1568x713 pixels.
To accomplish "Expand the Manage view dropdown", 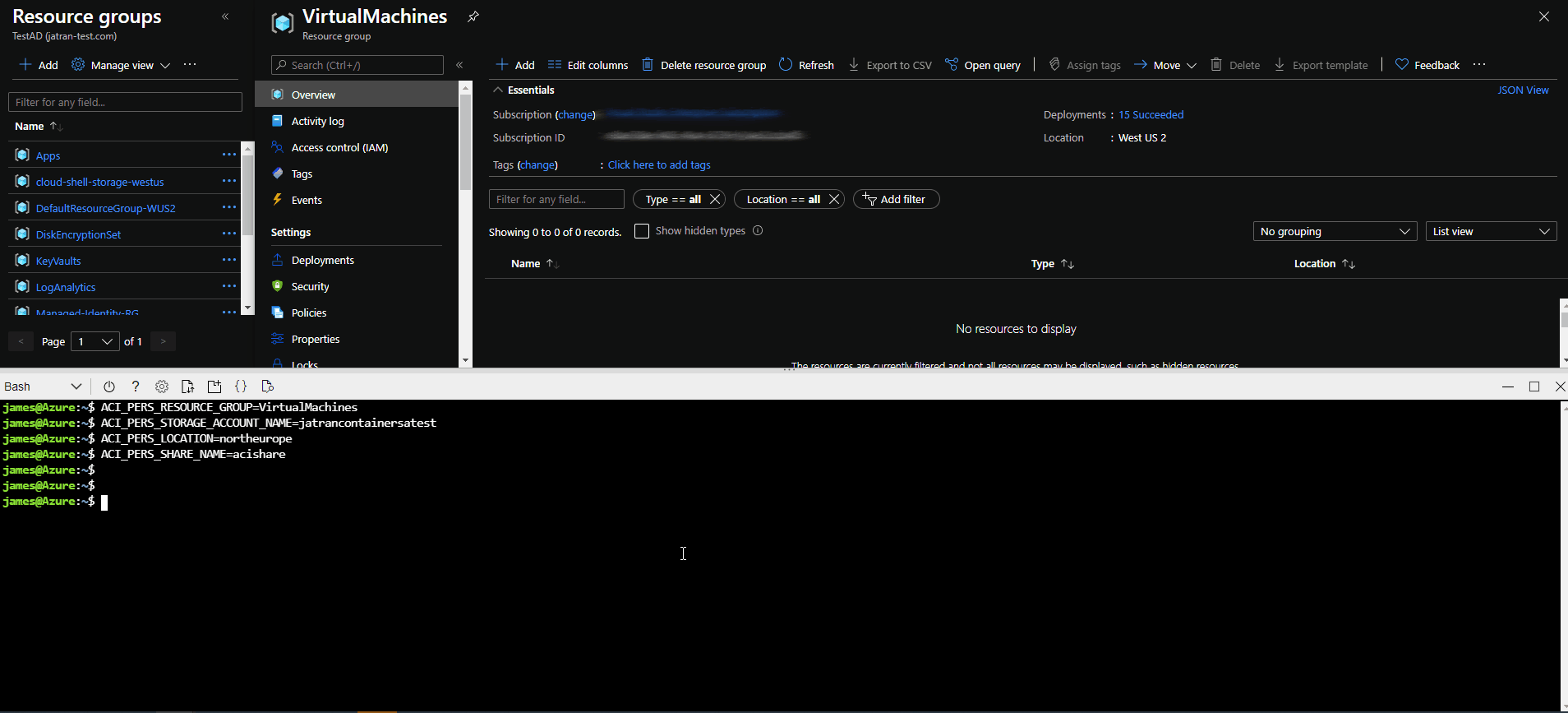I will pyautogui.click(x=121, y=65).
